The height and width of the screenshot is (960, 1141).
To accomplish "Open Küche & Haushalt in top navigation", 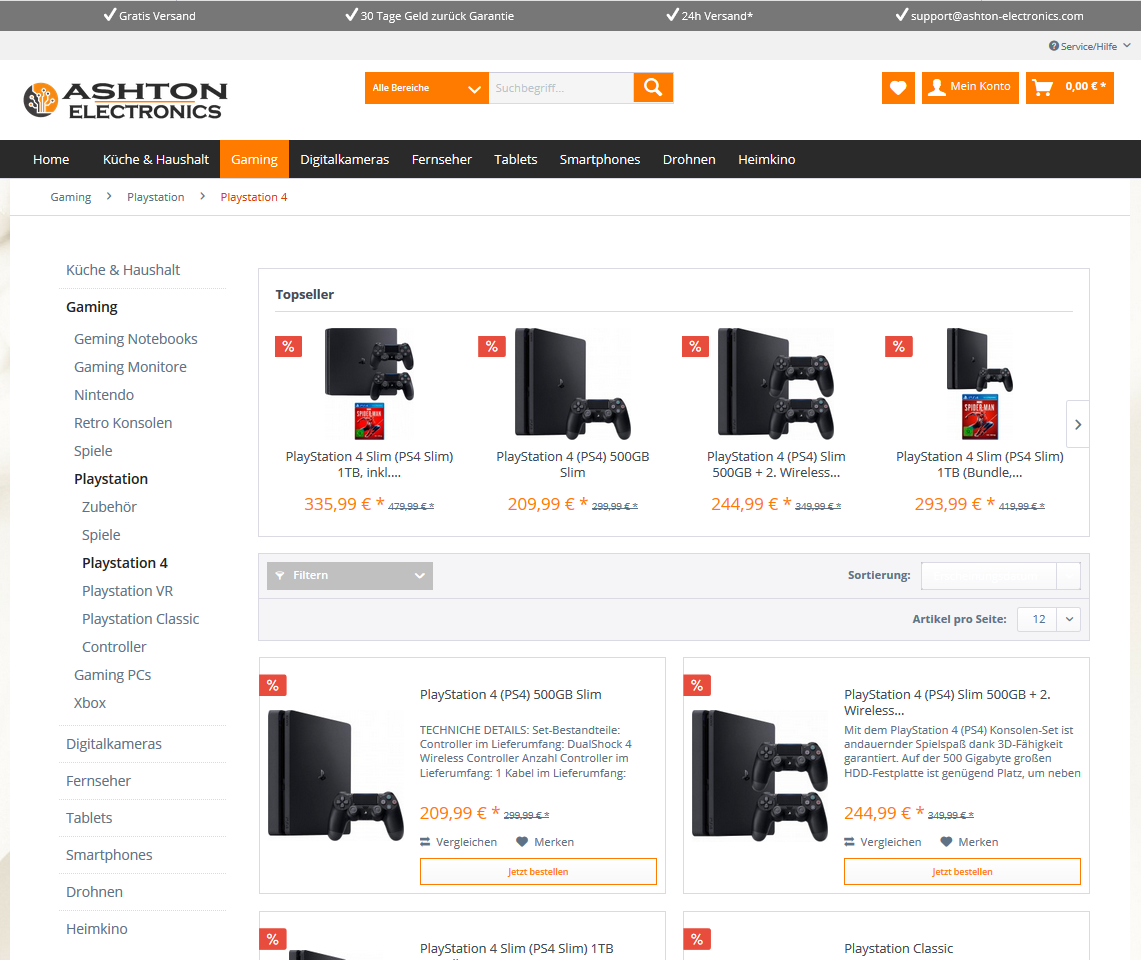I will 156,159.
